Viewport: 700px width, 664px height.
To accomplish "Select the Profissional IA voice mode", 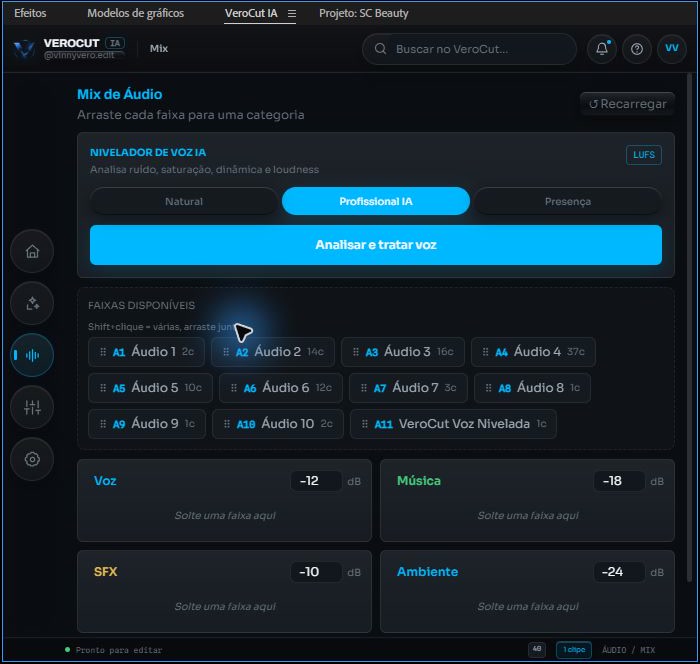I will (x=376, y=201).
